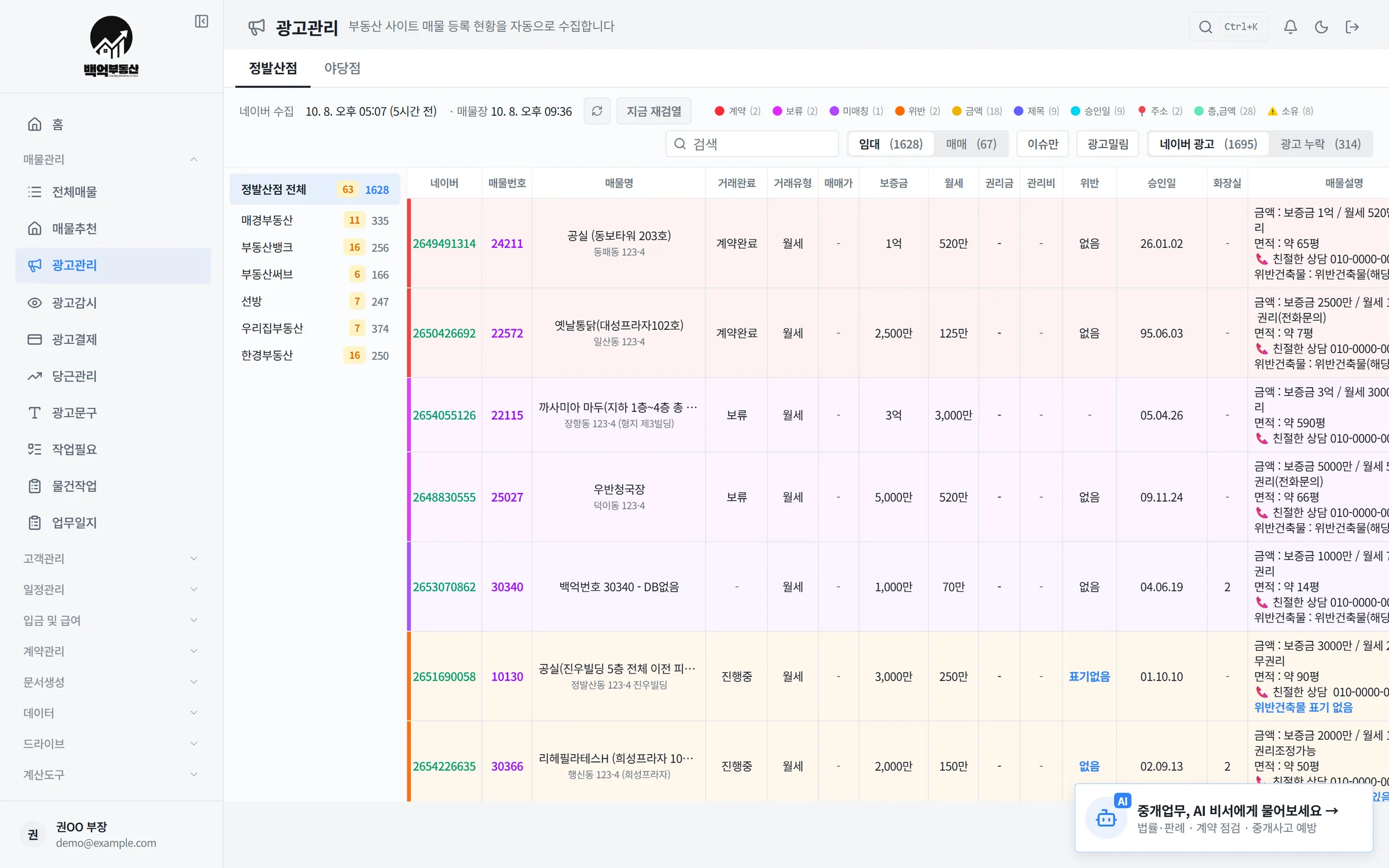
Task: Toggle the 층,금액 (28) filter
Action: coord(1225,111)
